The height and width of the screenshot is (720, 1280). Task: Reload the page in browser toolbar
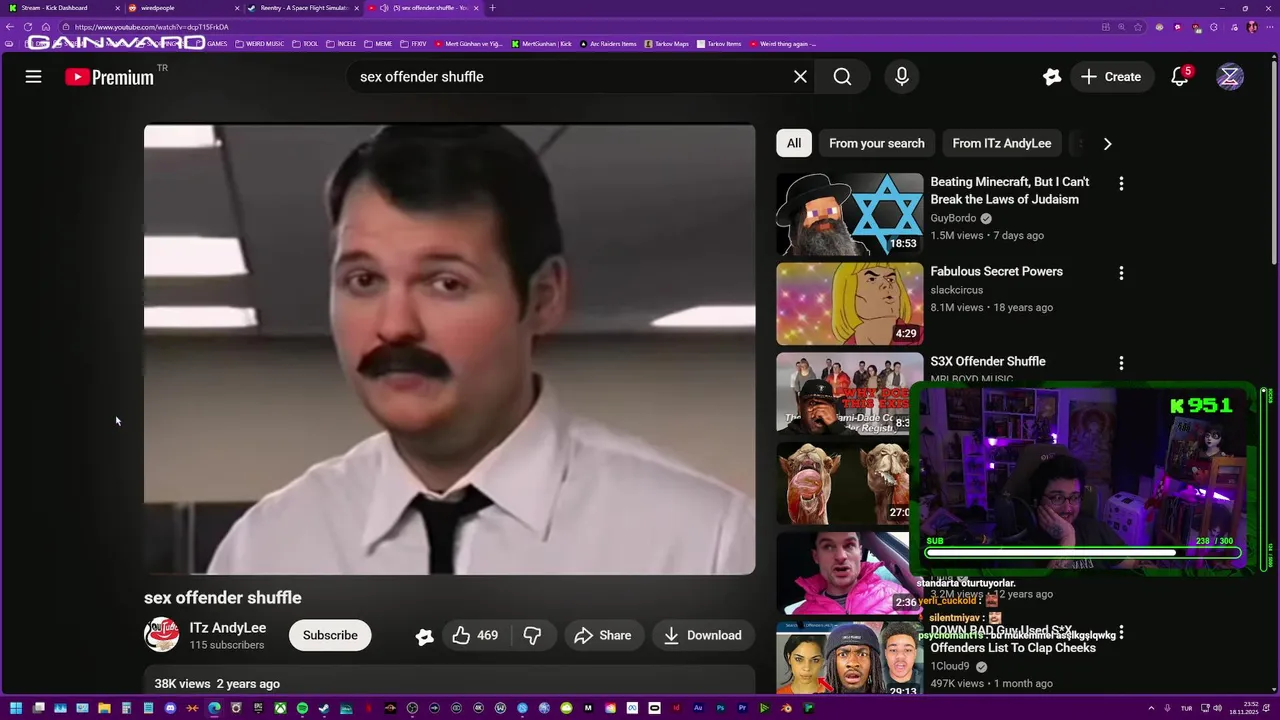[28, 27]
